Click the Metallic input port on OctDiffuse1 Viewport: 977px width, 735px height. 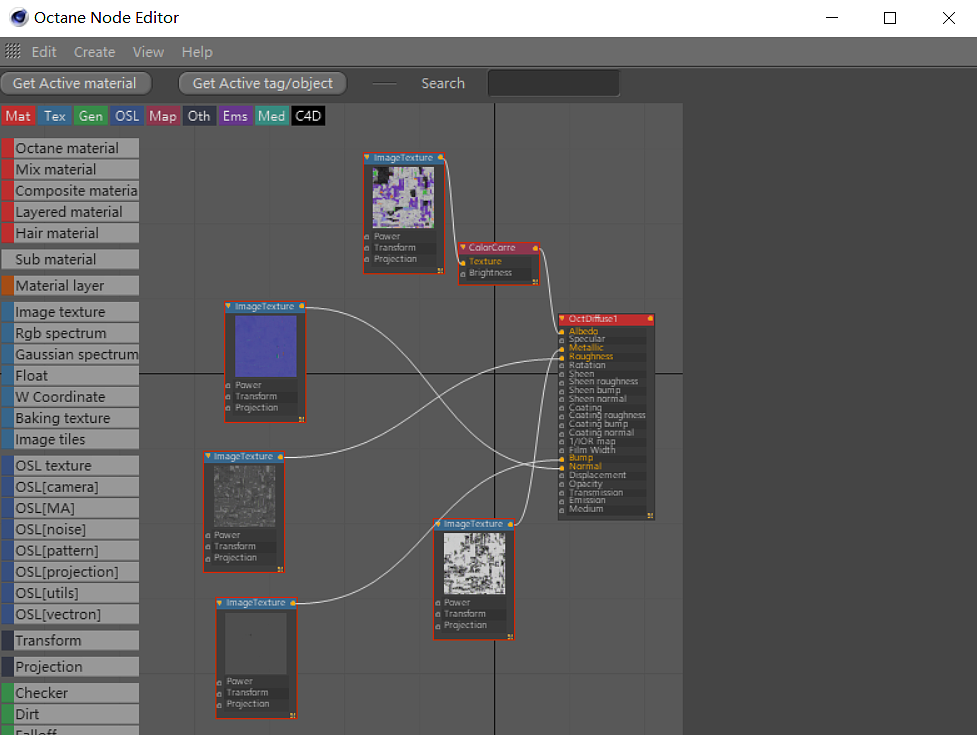[561, 349]
